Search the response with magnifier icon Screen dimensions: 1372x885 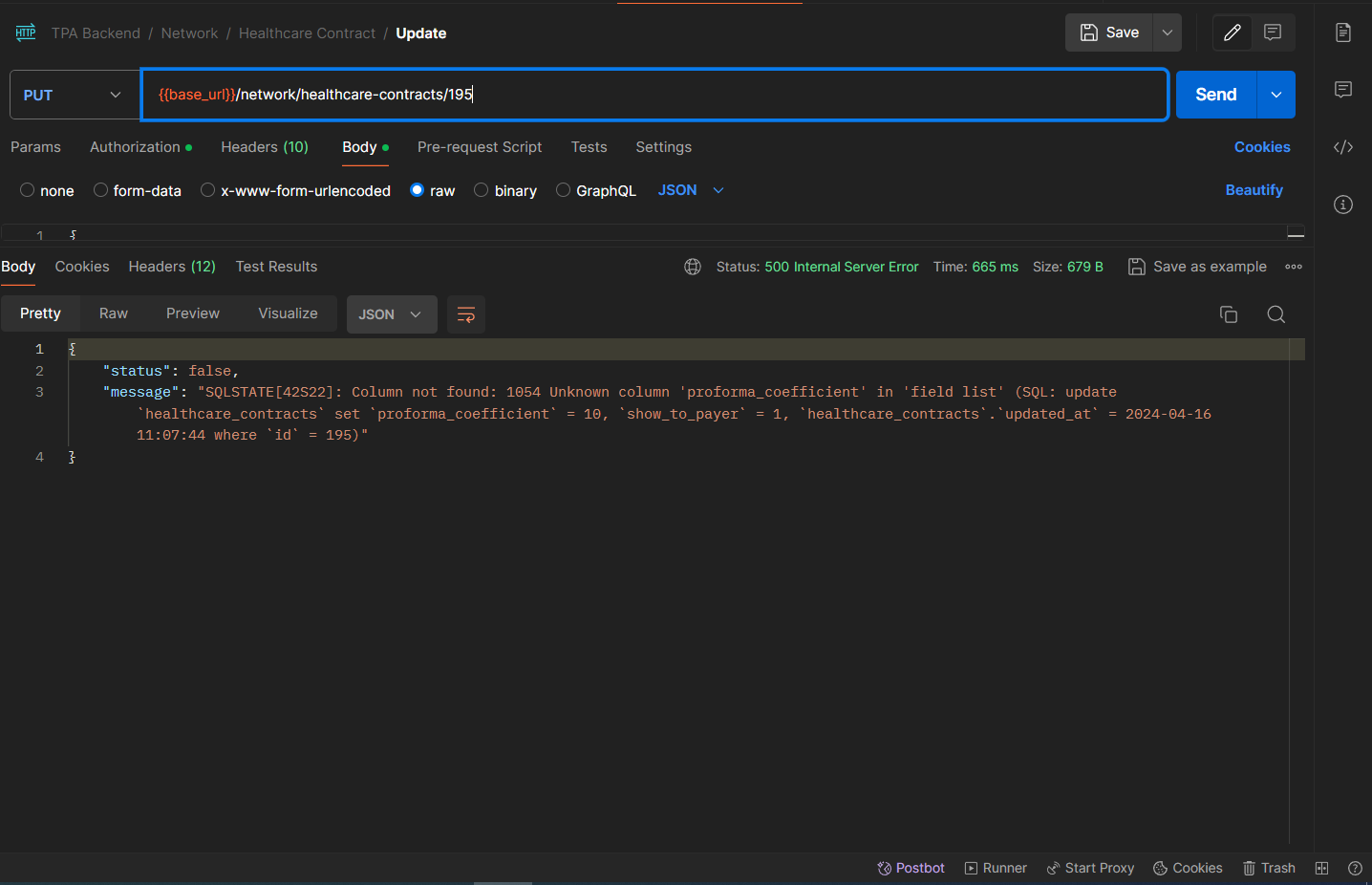point(1276,314)
